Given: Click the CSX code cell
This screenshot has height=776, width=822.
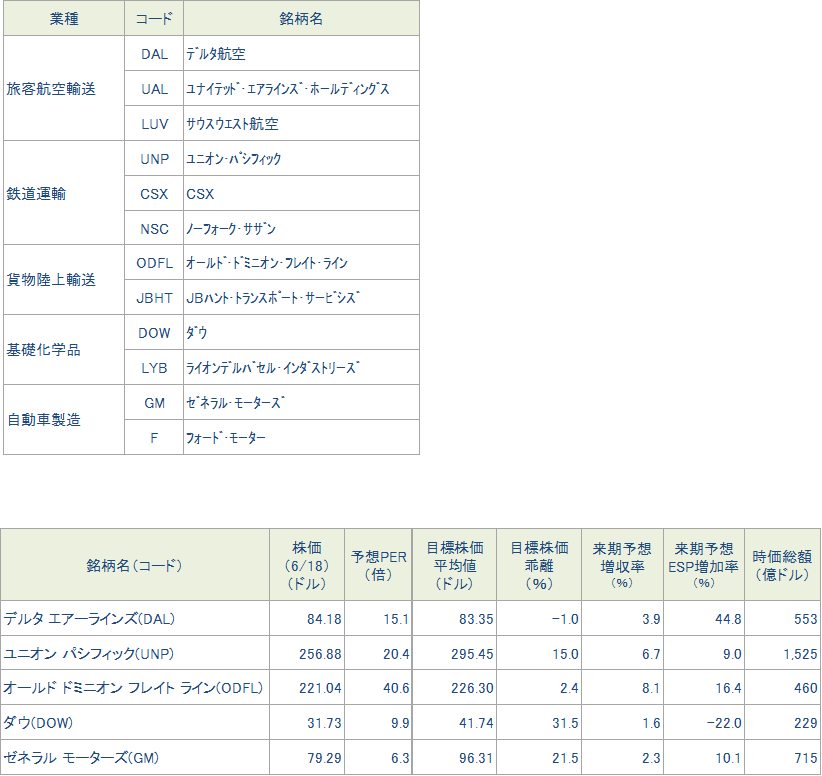Looking at the screenshot, I should point(154,193).
